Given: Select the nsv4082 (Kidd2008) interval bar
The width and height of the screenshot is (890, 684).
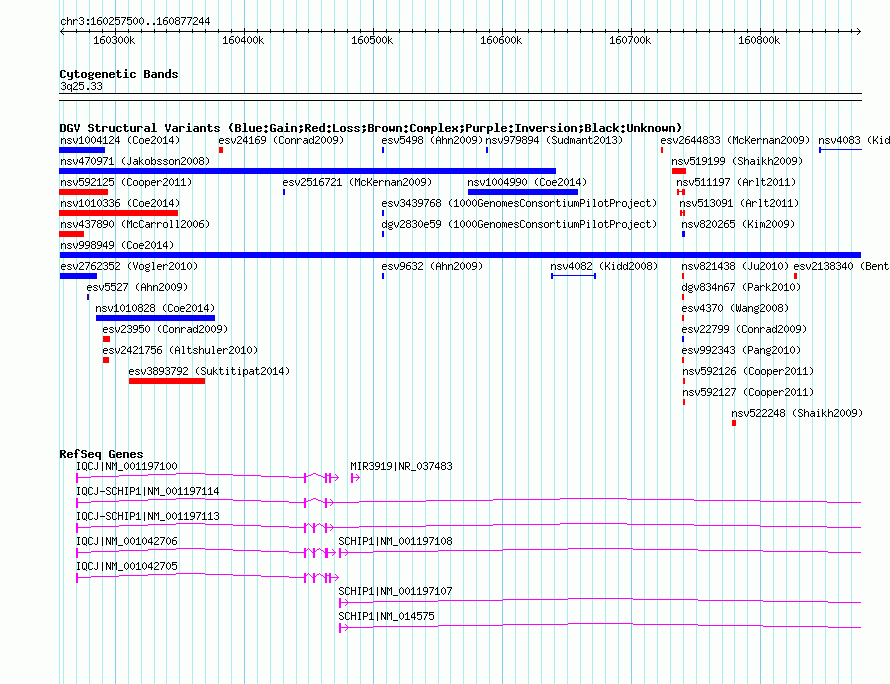Looking at the screenshot, I should click(x=573, y=276).
